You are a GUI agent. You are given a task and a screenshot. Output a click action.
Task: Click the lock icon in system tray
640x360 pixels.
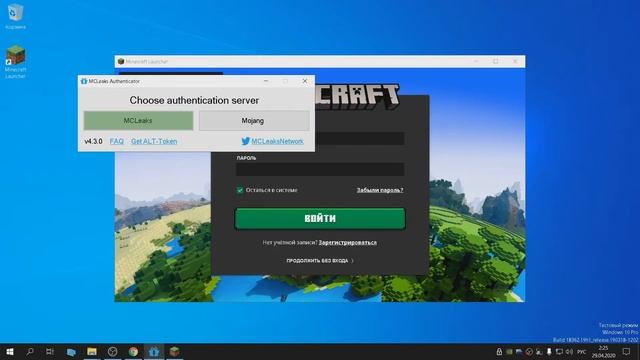tap(499, 352)
